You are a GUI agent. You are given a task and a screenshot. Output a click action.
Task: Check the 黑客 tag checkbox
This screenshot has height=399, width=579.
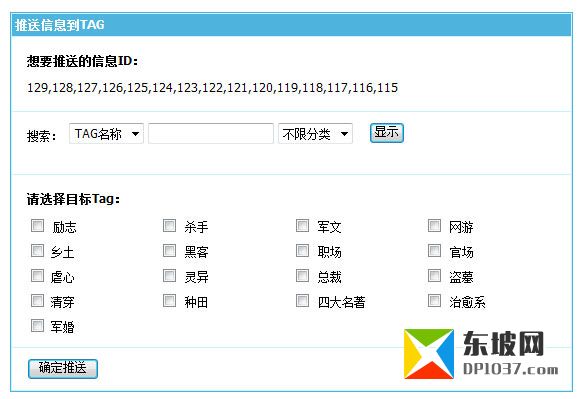[169, 251]
